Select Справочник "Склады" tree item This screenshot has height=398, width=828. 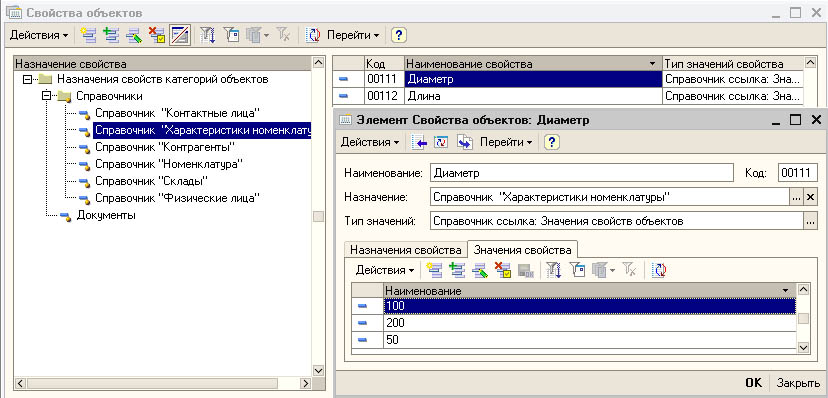[x=151, y=181]
